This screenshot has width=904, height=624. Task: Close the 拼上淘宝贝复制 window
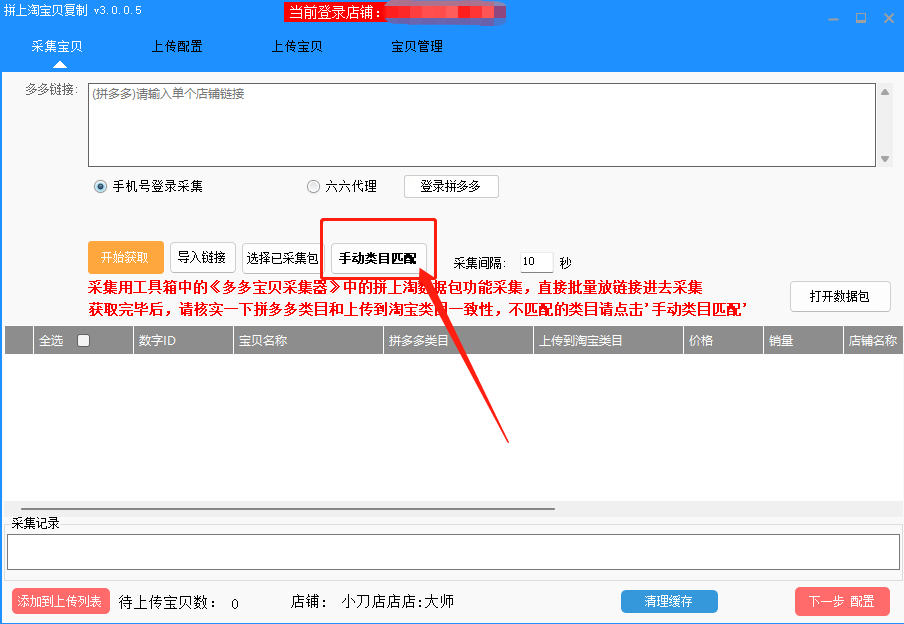(x=888, y=18)
